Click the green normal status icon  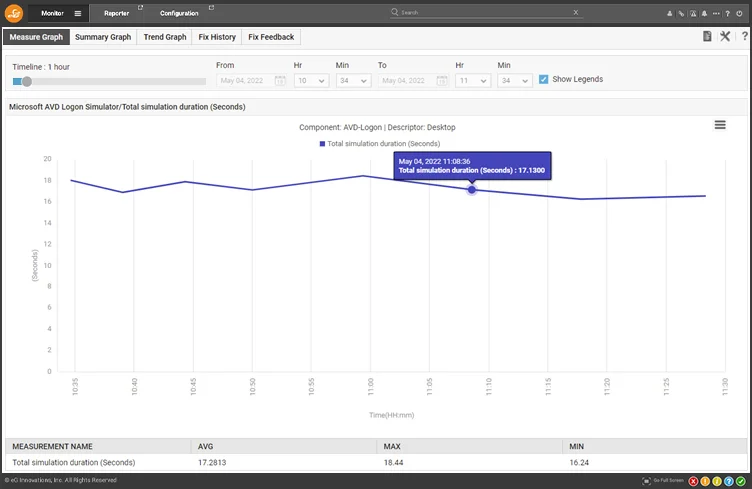(740, 481)
